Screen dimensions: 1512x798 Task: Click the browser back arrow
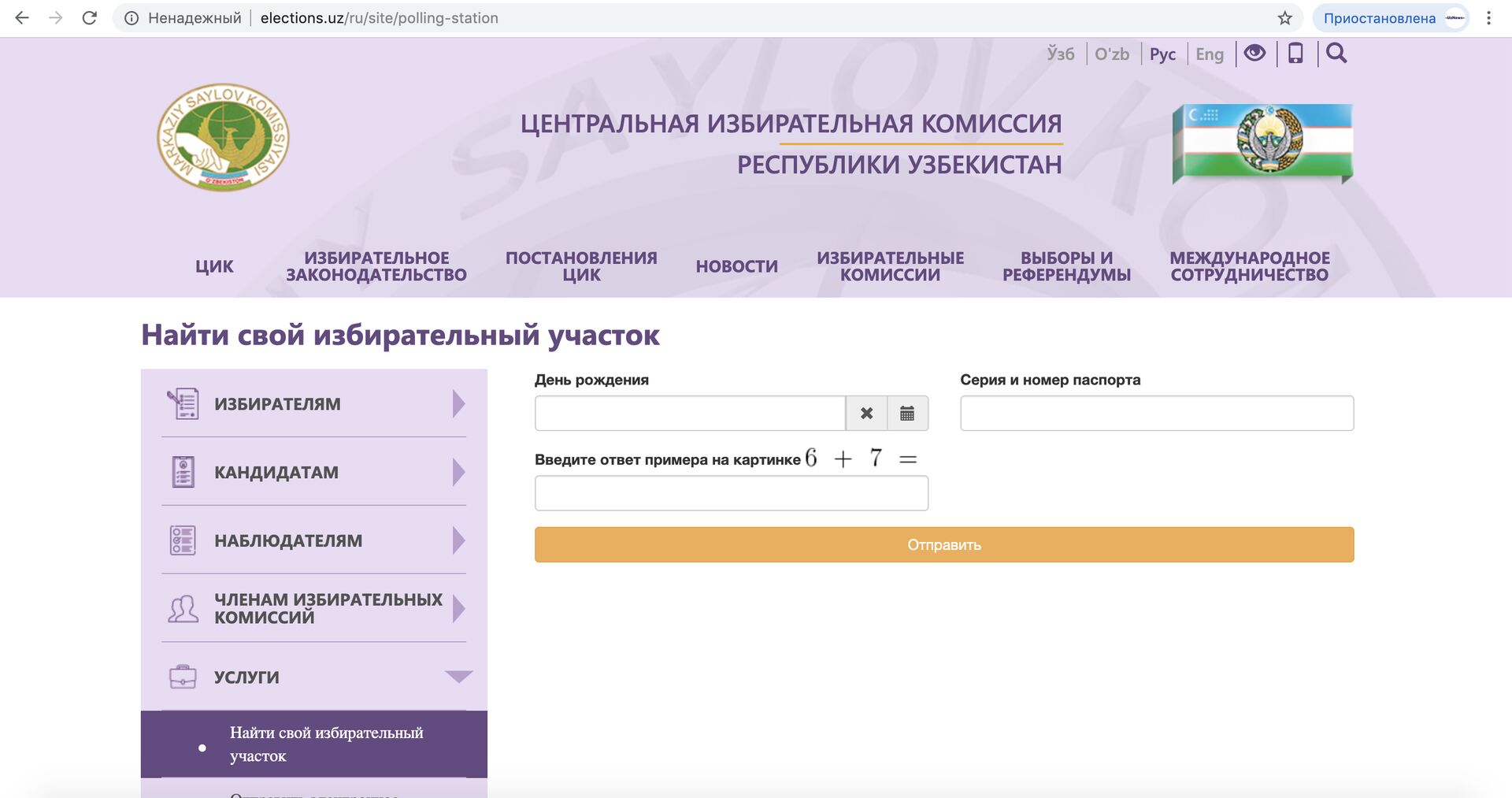tap(22, 18)
